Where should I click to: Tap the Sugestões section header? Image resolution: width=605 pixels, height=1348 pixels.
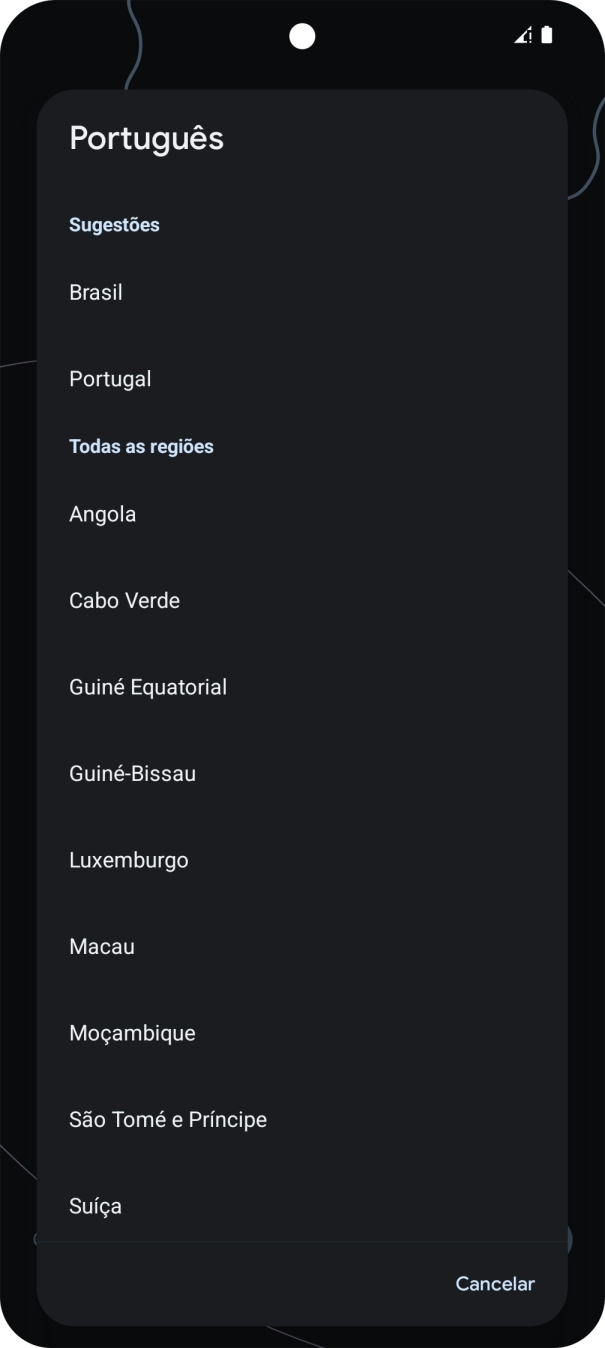click(x=114, y=224)
